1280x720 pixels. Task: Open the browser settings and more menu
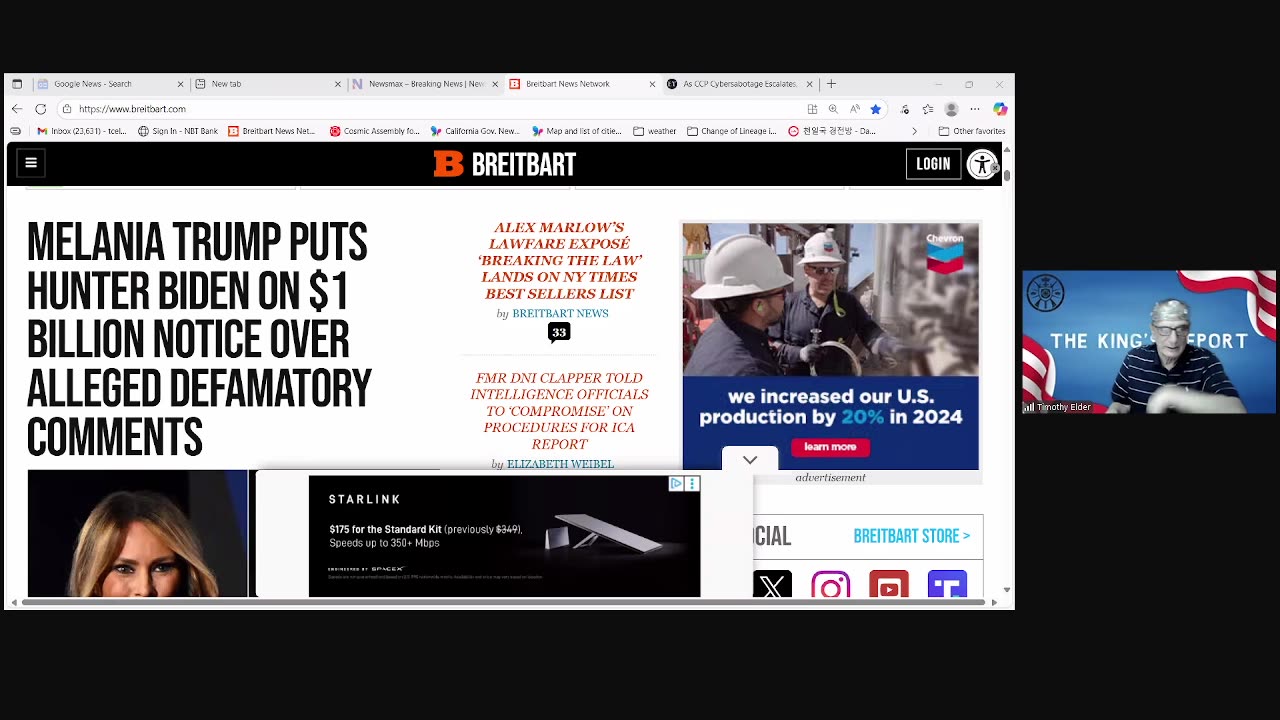(x=975, y=109)
